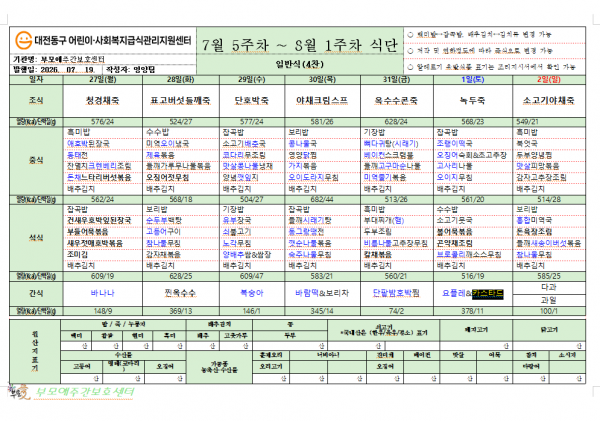Click lunch dish '오이도라지무침'
Viewport: 600px width, 421px height.
click(x=313, y=178)
